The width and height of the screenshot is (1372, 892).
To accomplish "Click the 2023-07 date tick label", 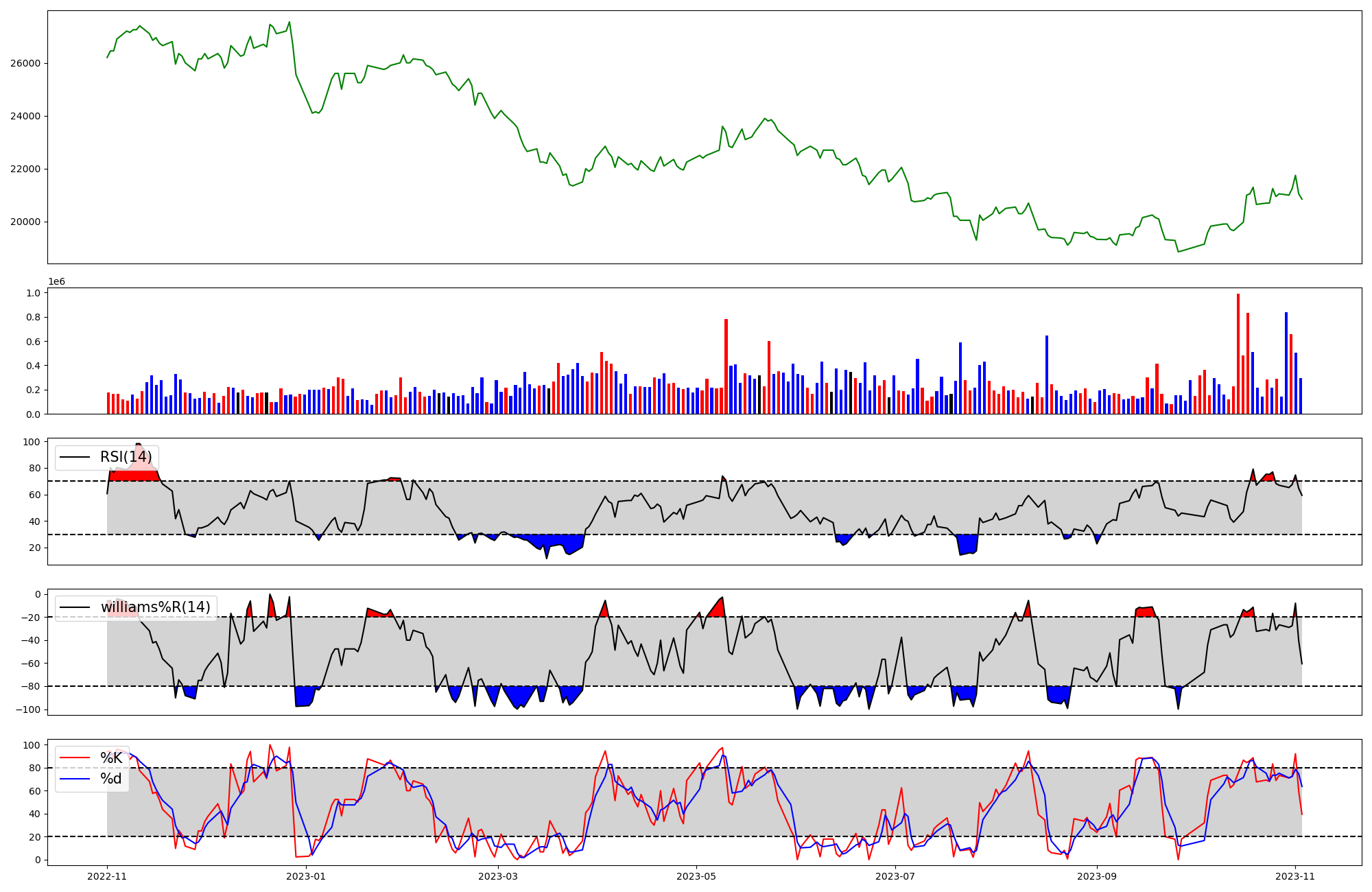I will pyautogui.click(x=895, y=876).
